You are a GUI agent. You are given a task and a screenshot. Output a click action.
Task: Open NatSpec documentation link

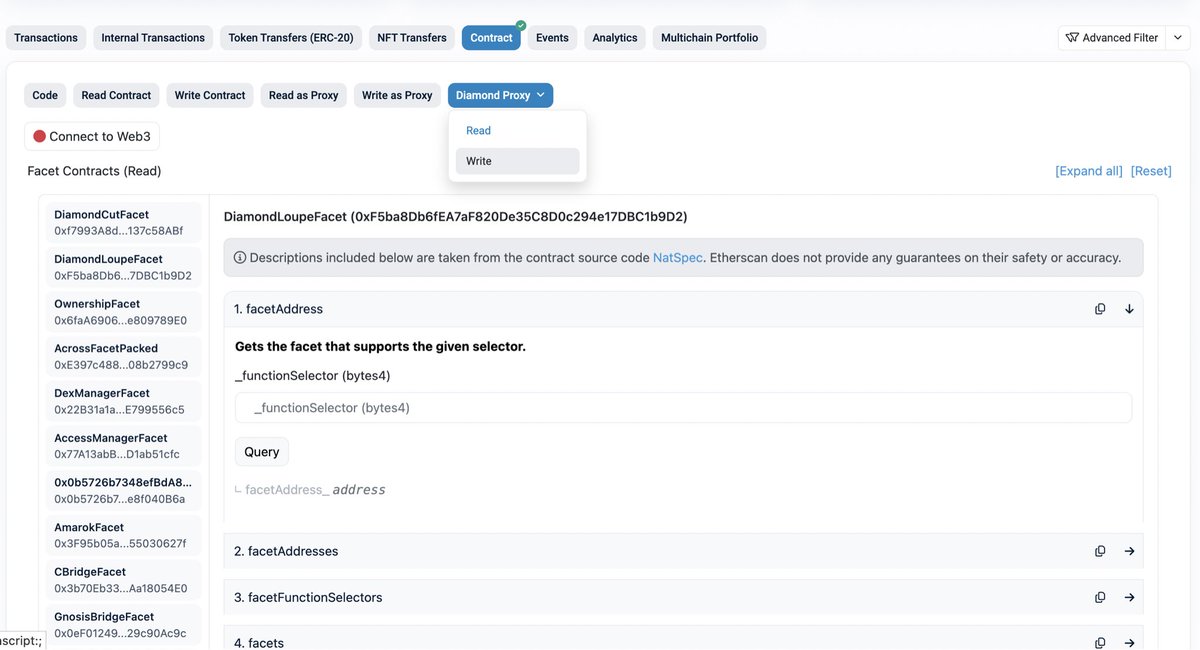click(678, 257)
